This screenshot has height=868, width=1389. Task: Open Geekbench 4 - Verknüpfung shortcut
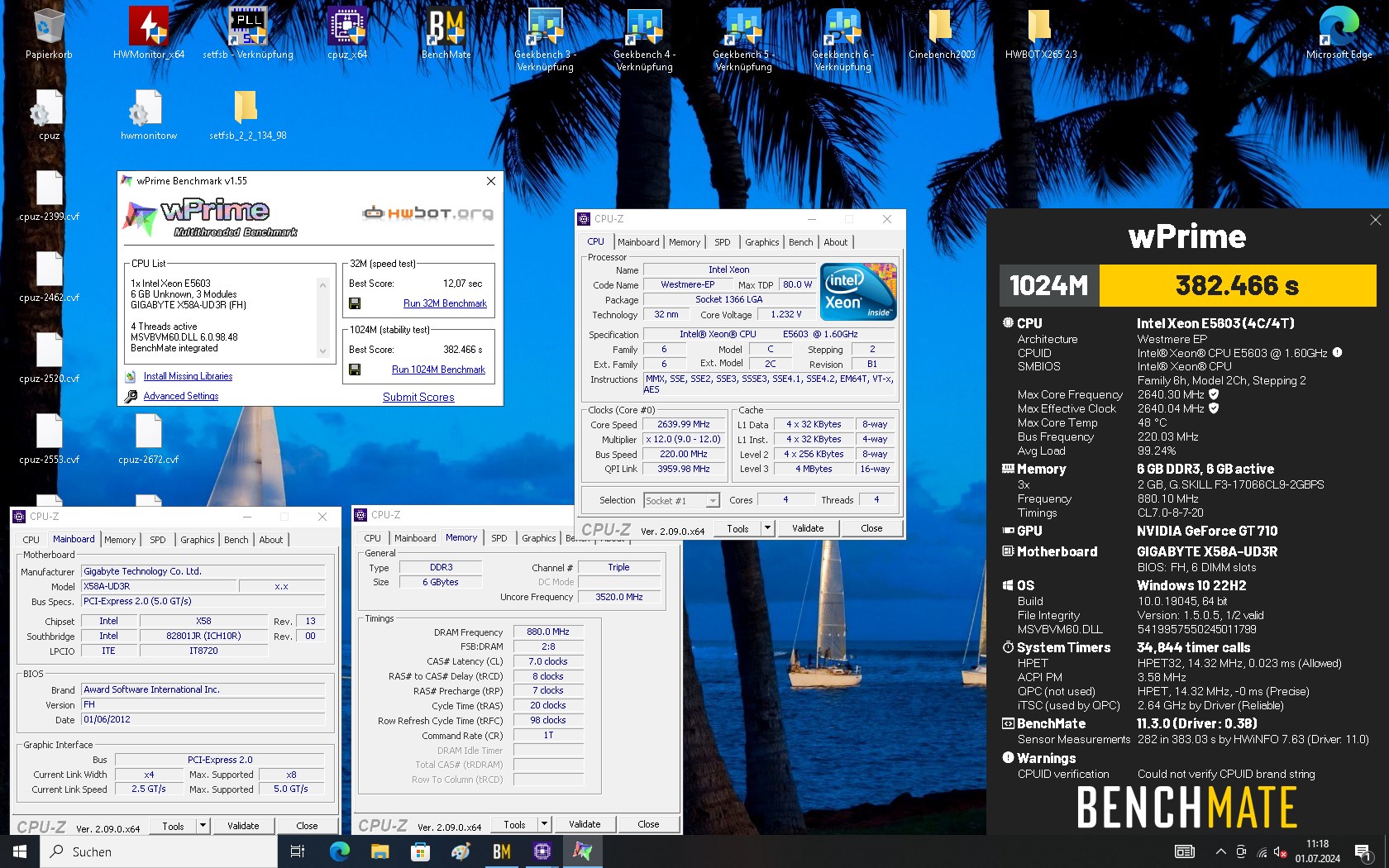(x=645, y=39)
